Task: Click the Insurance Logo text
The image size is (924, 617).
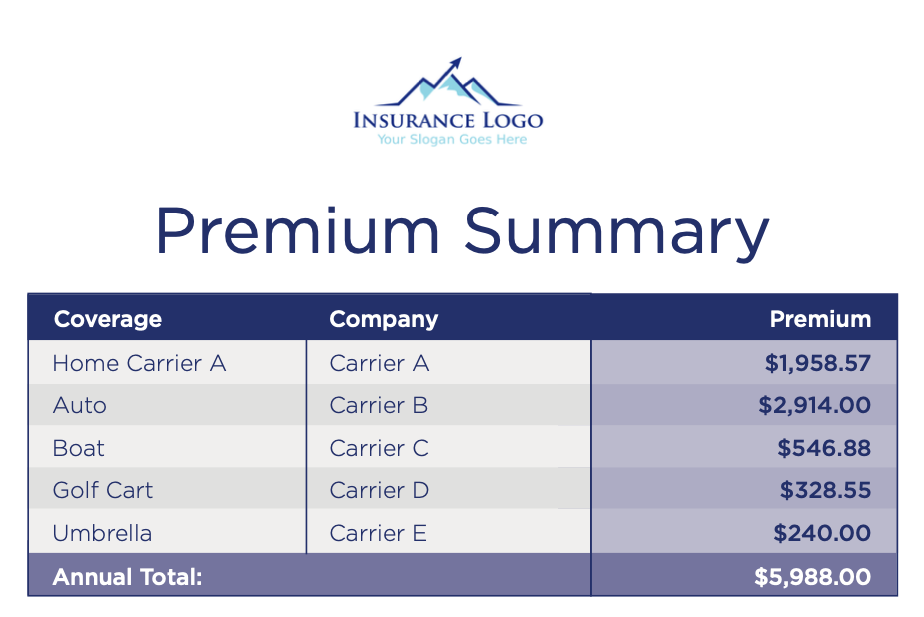Action: point(448,121)
